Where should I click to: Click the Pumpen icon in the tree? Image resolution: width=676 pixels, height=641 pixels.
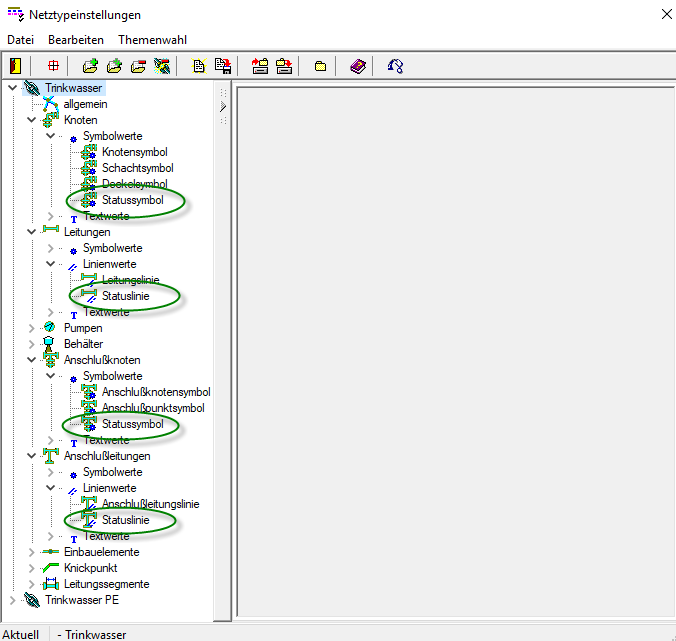tap(50, 328)
